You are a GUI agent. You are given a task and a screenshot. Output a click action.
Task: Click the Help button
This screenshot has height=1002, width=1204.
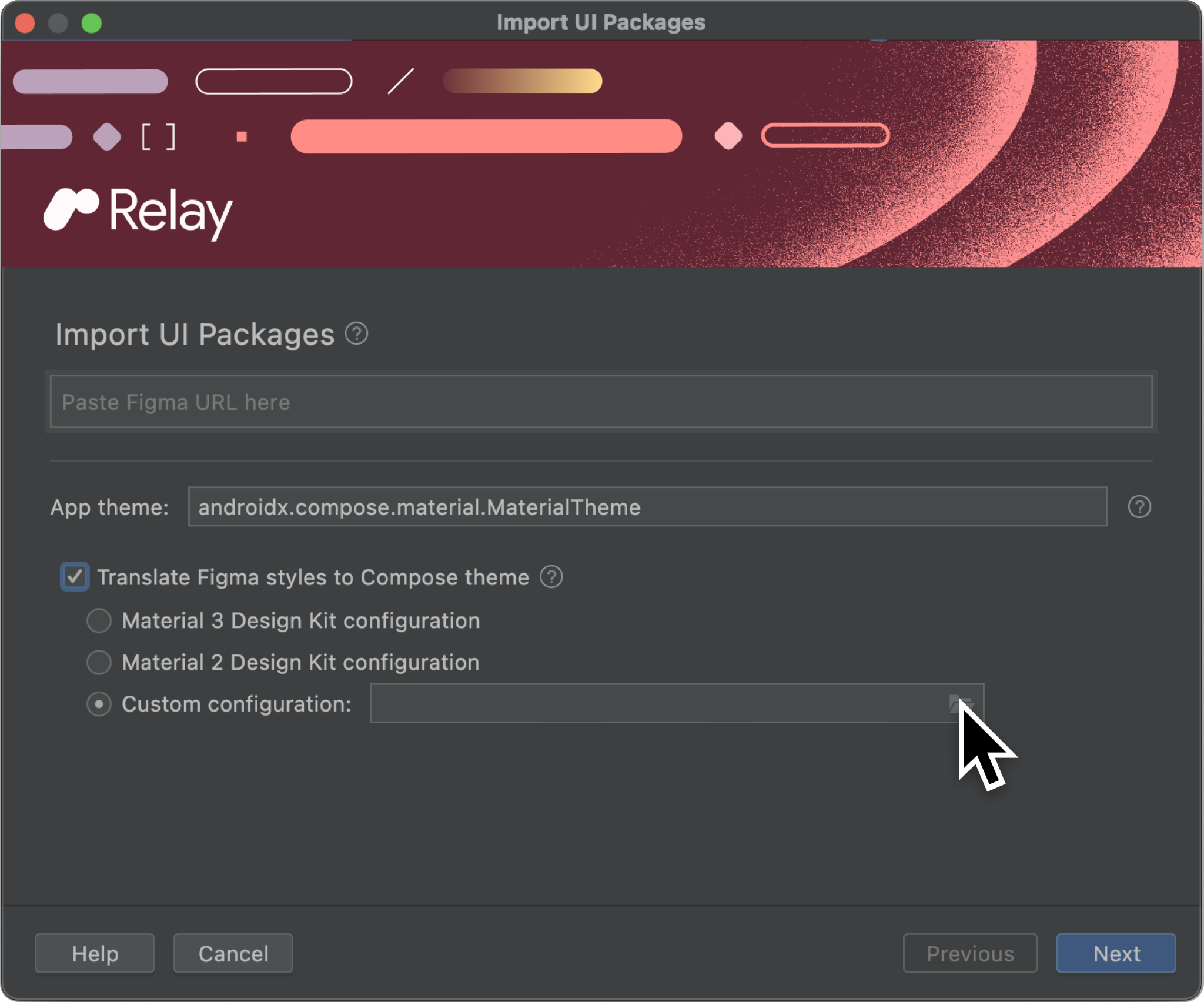point(96,952)
